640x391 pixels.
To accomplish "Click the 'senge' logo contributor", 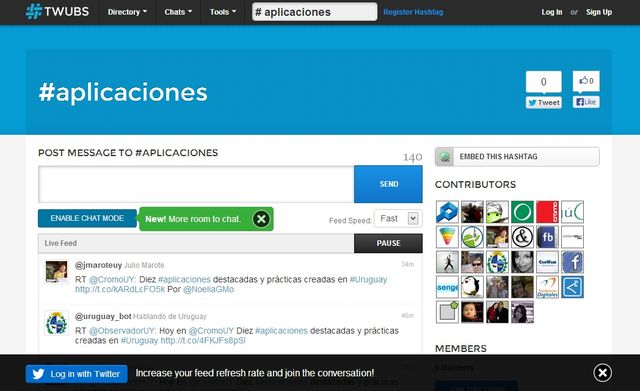I will [x=447, y=287].
